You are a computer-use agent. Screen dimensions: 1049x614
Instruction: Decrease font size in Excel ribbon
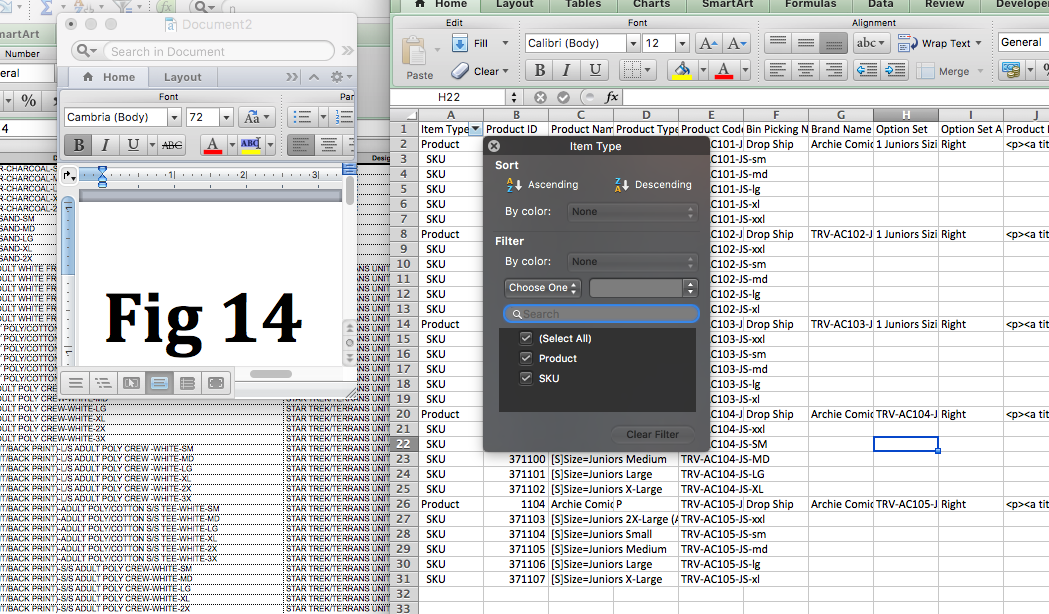click(x=737, y=43)
